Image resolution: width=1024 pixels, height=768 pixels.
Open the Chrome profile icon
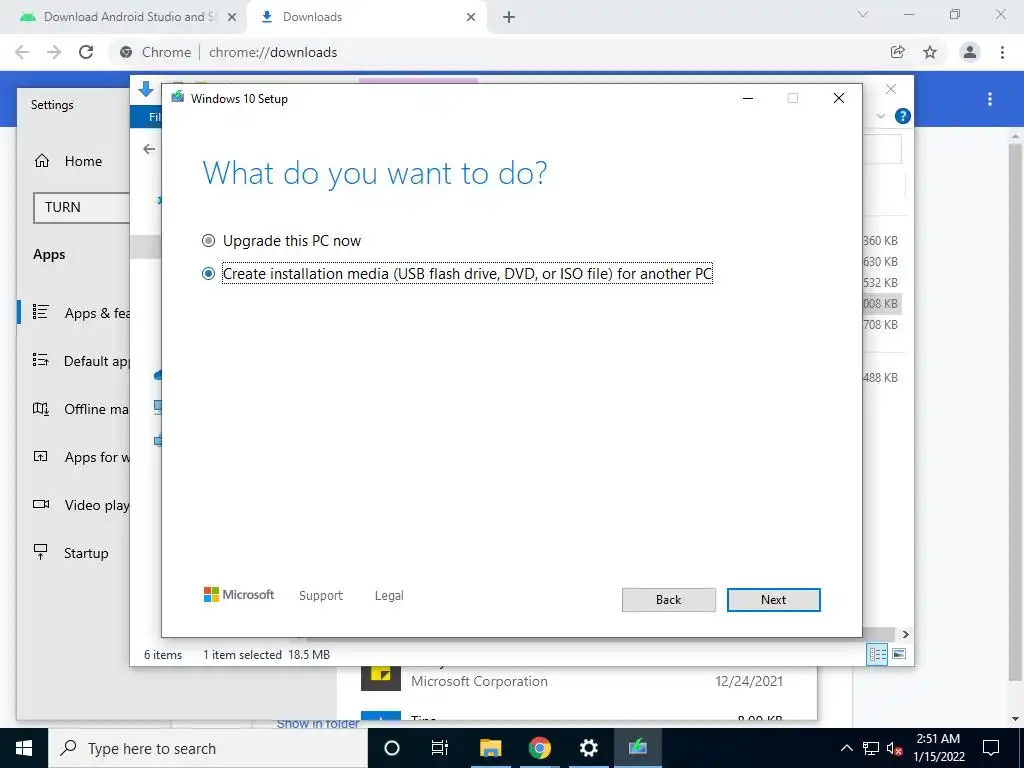point(970,52)
